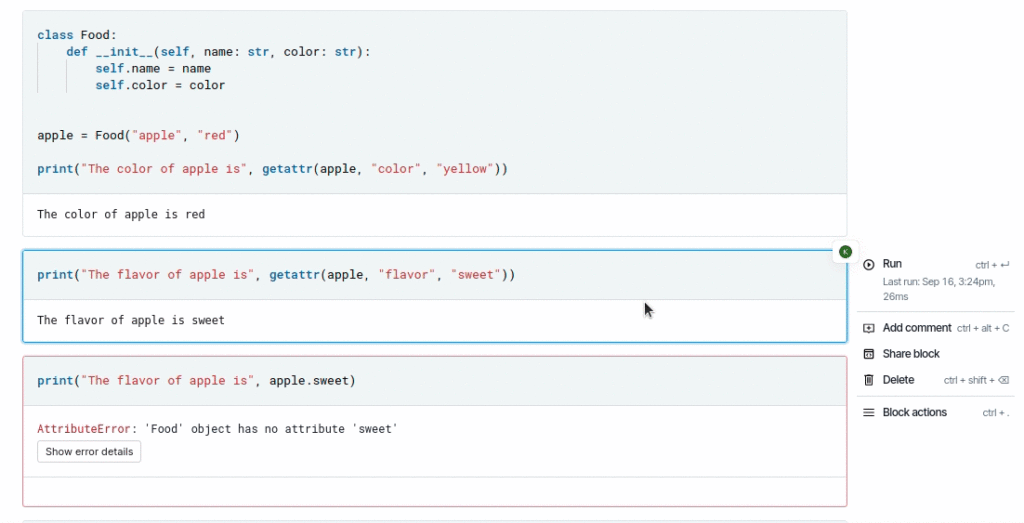
Task: Click the empty area beneath error details
Action: (435, 491)
